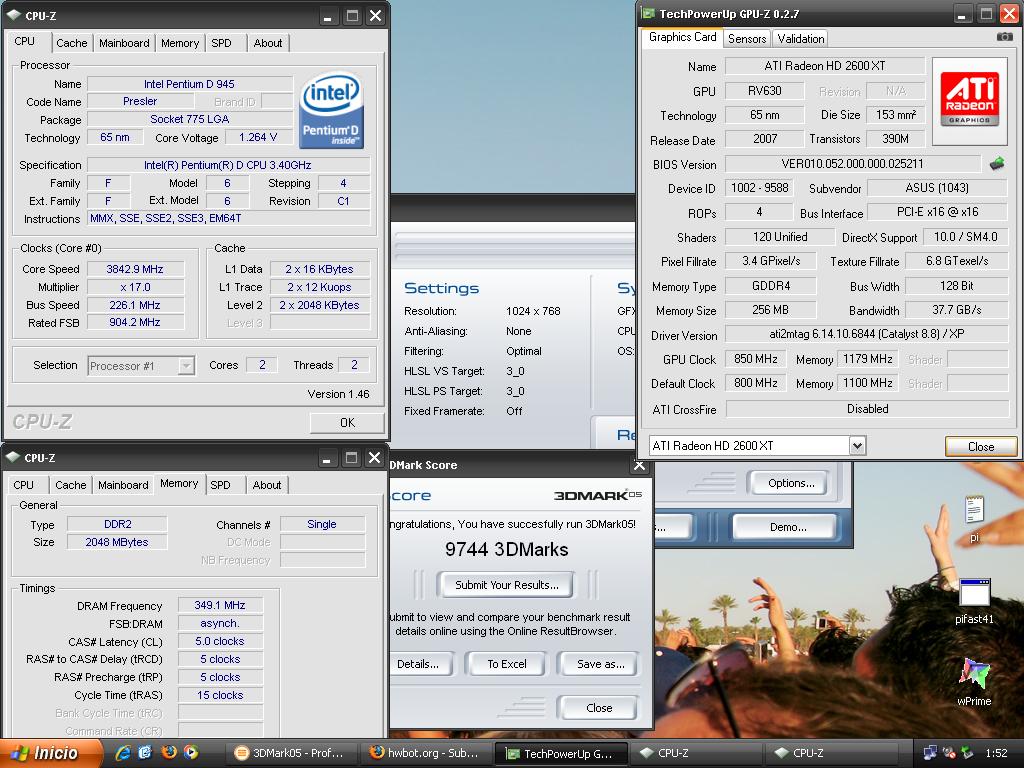Switch to the Validation tab in GPU-Z
This screenshot has width=1024, height=768.
click(801, 39)
